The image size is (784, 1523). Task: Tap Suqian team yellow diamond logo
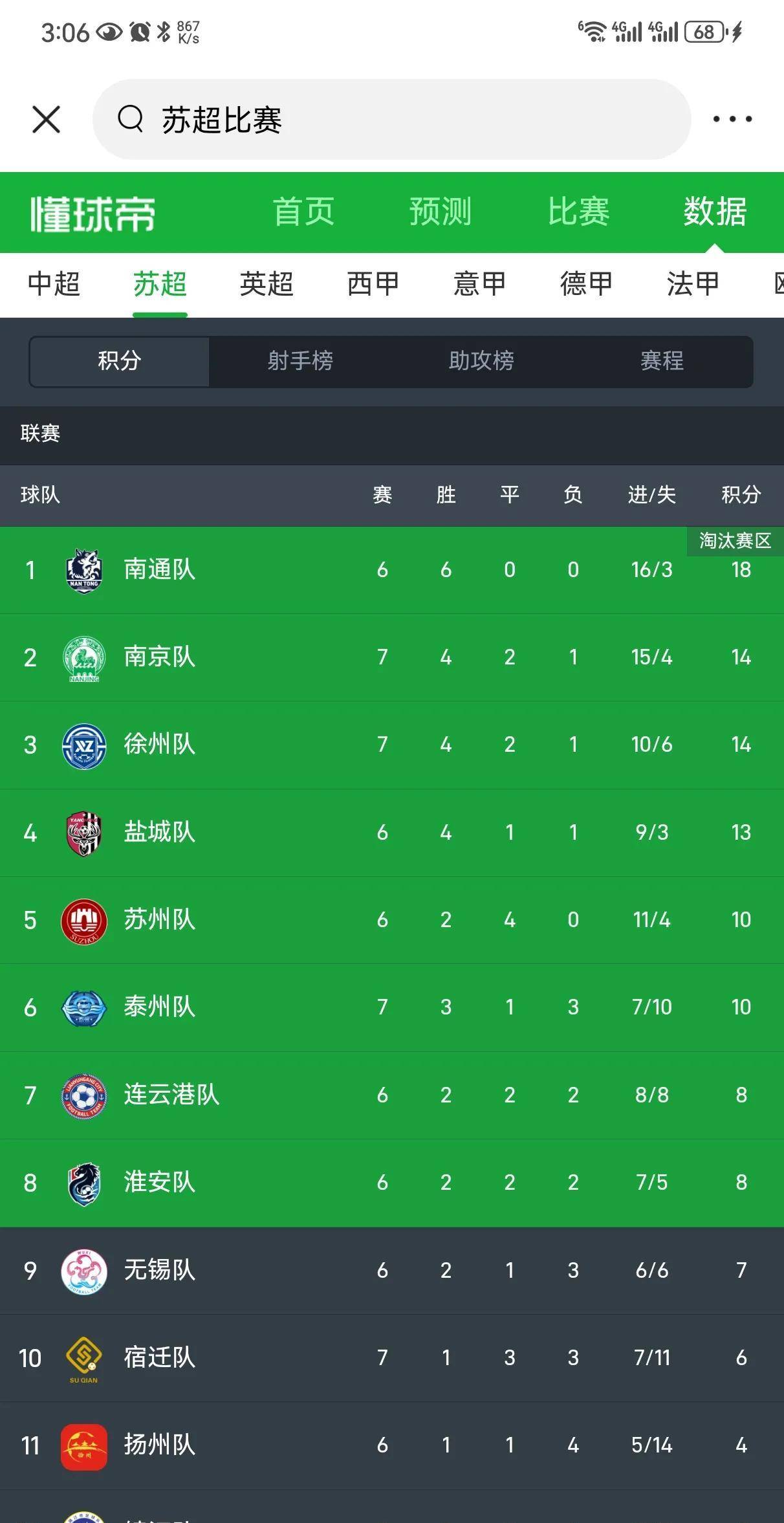coord(84,1359)
